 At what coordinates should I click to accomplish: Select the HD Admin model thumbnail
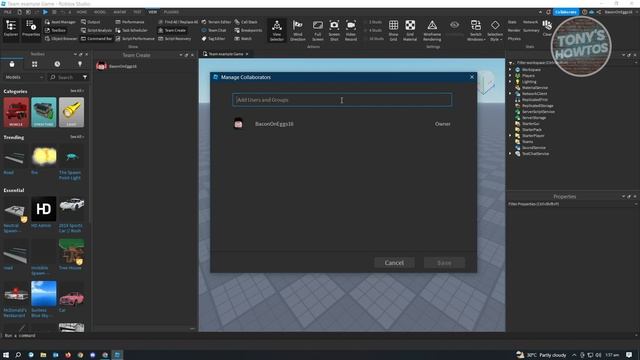[x=44, y=209]
